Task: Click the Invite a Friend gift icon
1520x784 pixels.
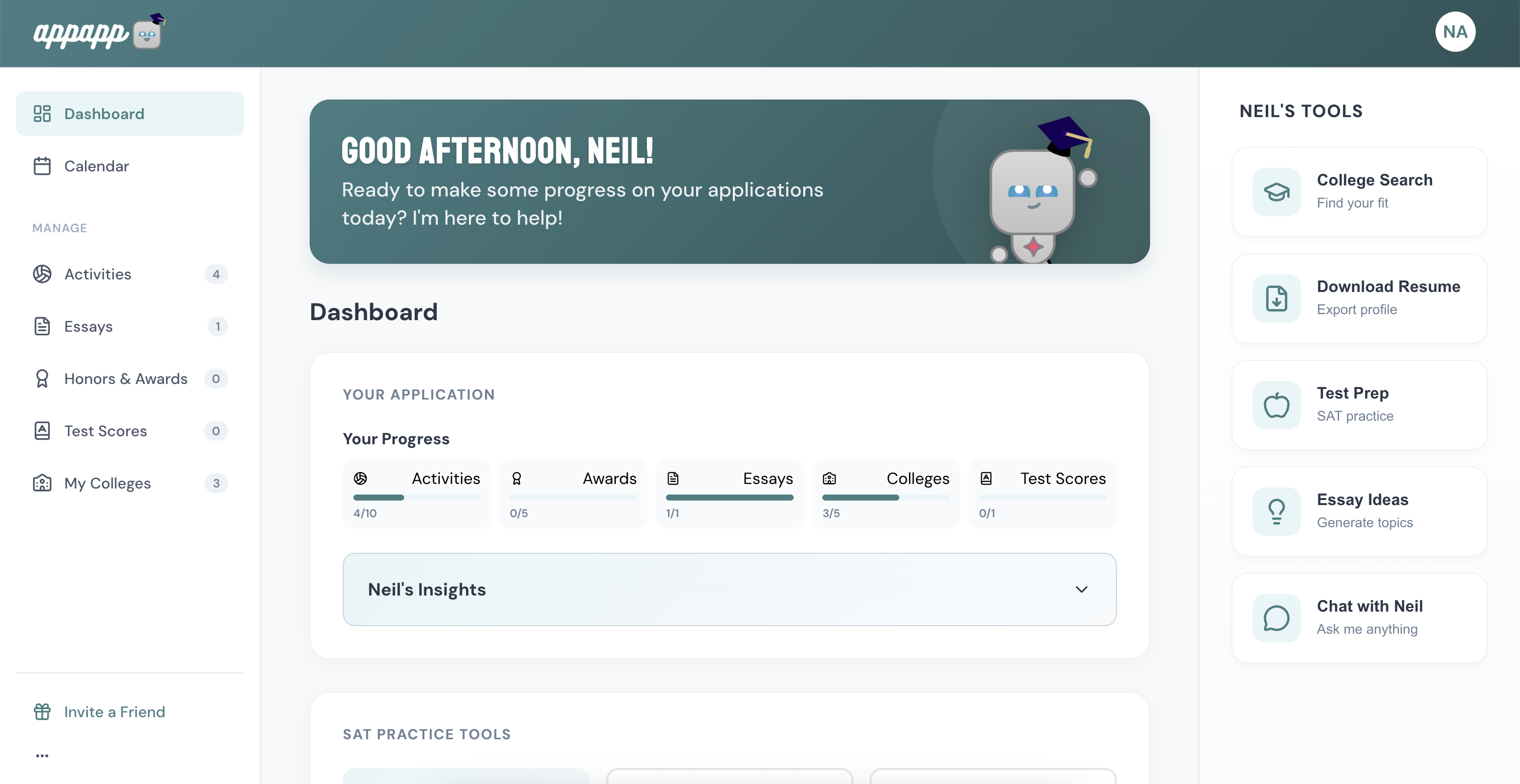Action: [42, 712]
